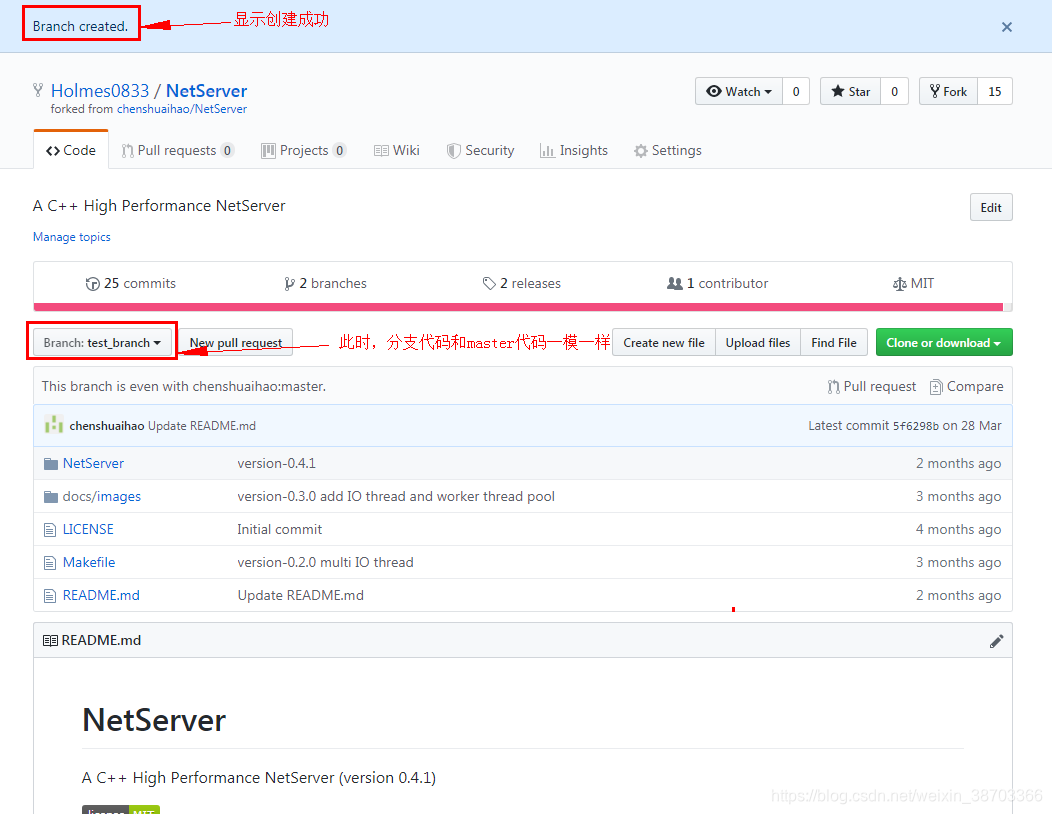This screenshot has width=1052, height=814.
Task: Star the repository
Action: [850, 91]
